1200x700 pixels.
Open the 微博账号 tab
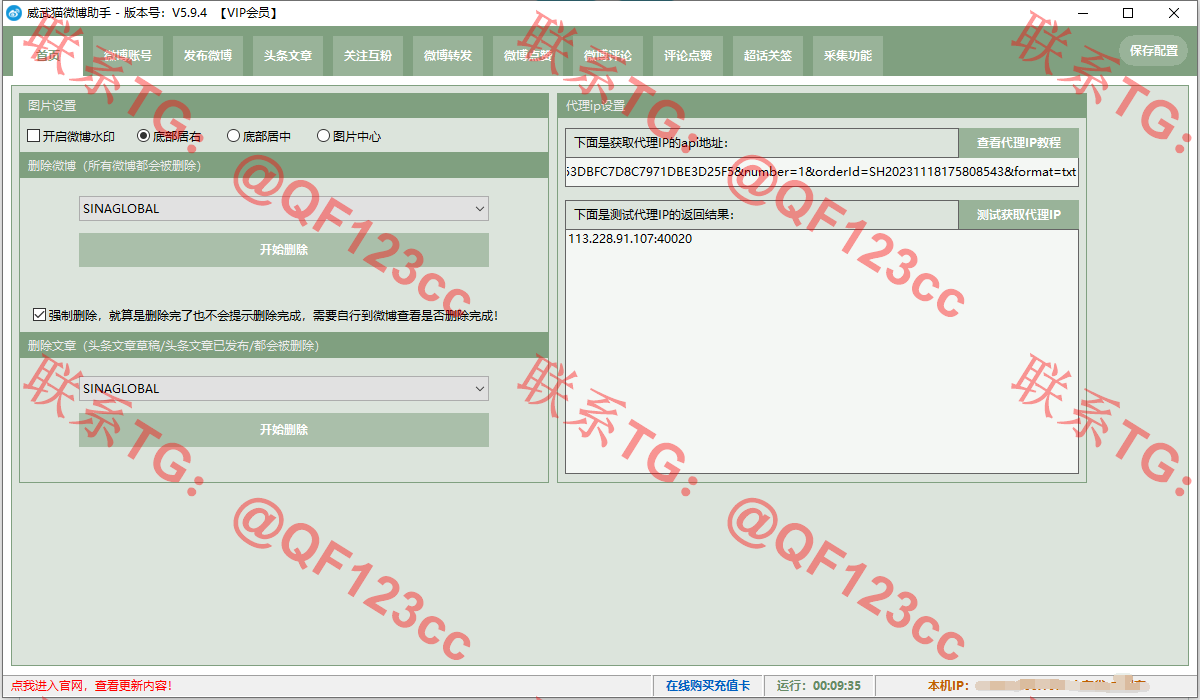coord(128,56)
